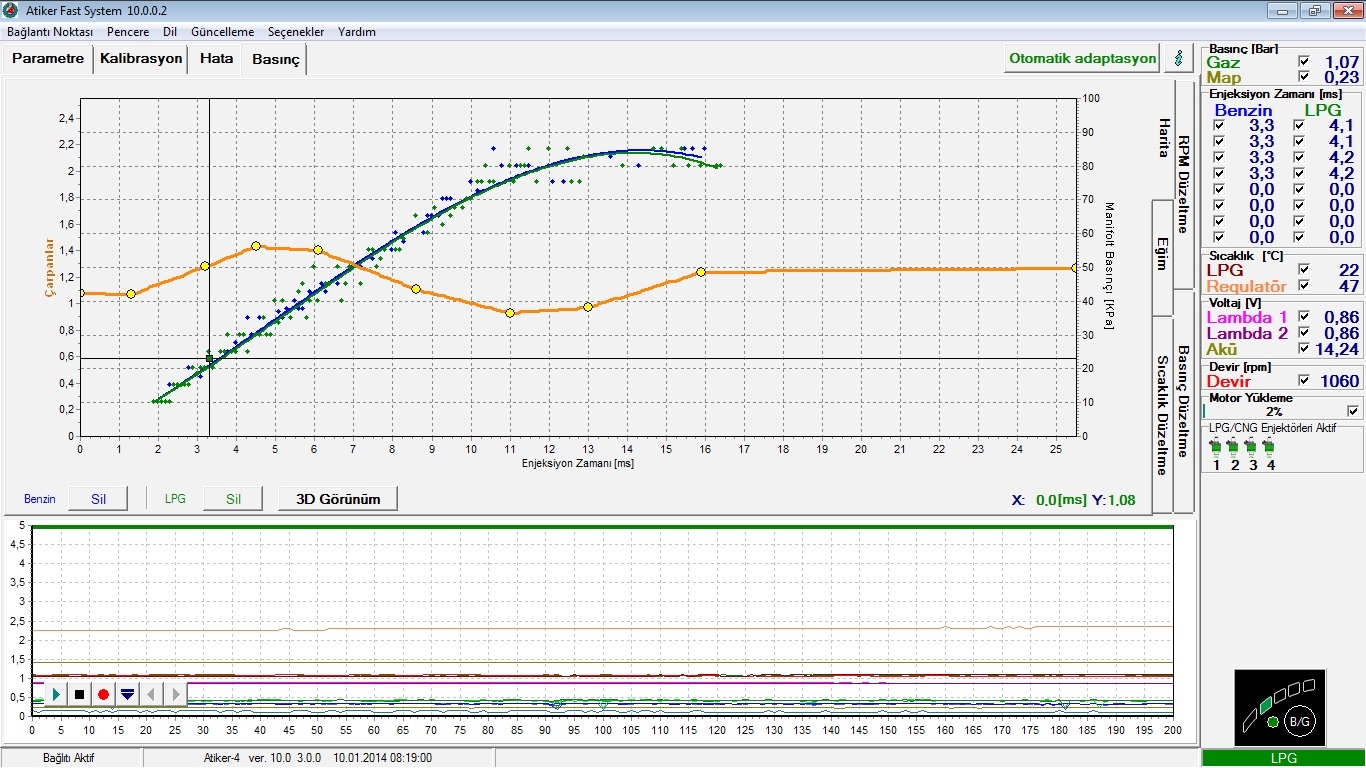Click the green LPG status indicator

coord(1283,758)
